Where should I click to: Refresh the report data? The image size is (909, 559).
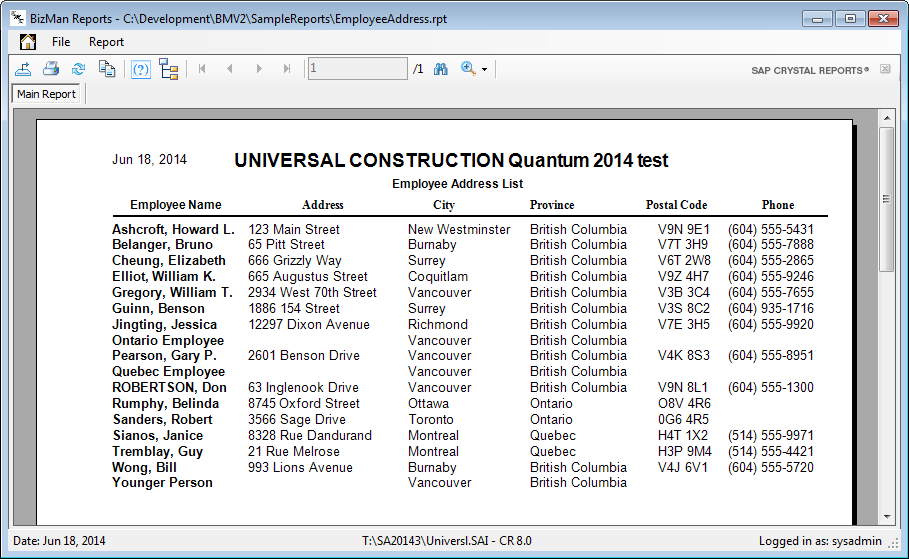[78, 69]
